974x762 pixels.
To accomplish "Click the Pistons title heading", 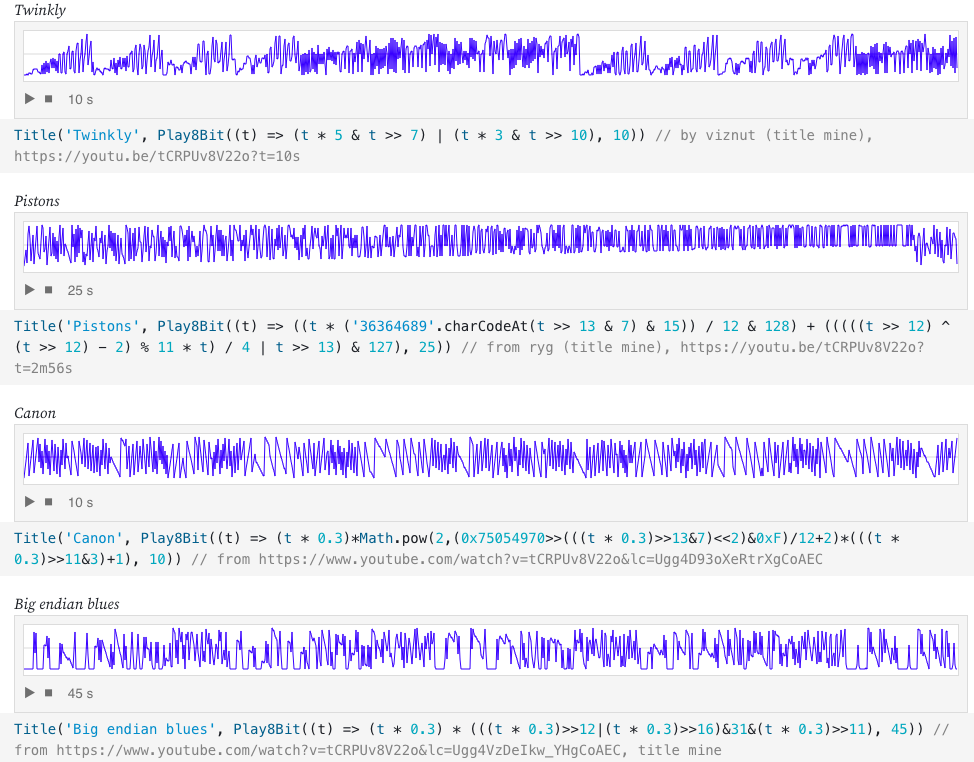I will coord(37,201).
